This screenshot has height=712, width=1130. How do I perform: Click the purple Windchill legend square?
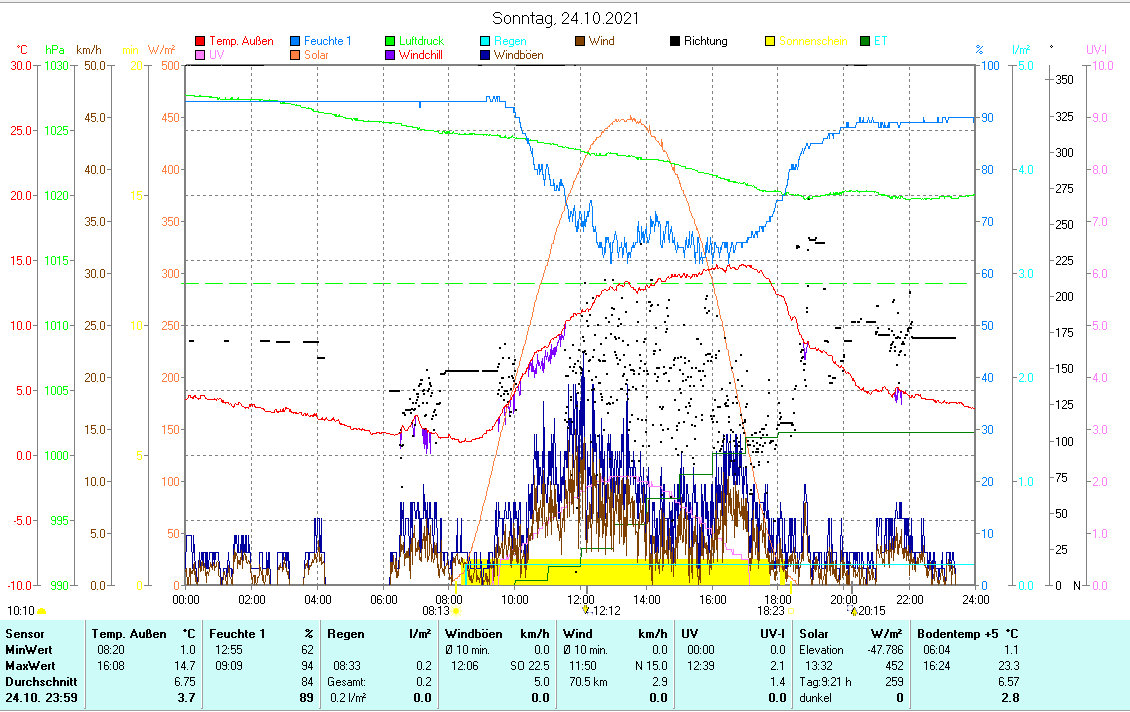click(390, 56)
